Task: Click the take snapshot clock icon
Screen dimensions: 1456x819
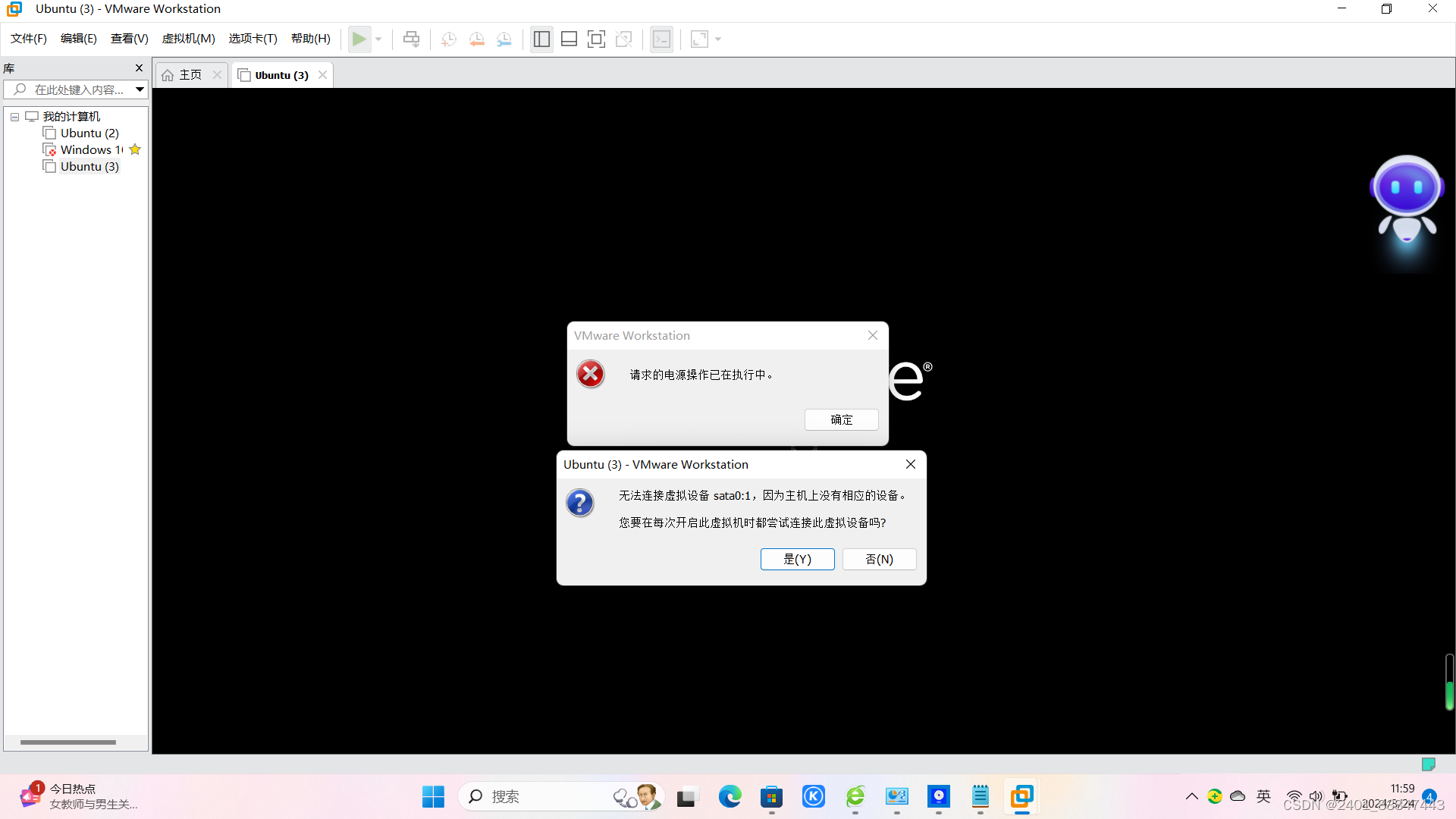Action: click(x=449, y=39)
